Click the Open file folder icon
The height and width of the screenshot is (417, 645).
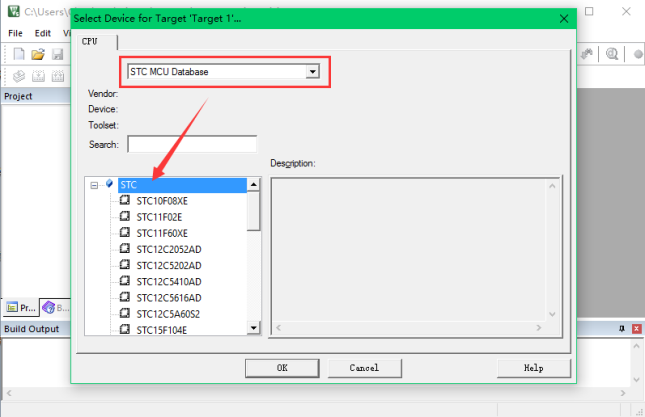pyautogui.click(x=38, y=54)
